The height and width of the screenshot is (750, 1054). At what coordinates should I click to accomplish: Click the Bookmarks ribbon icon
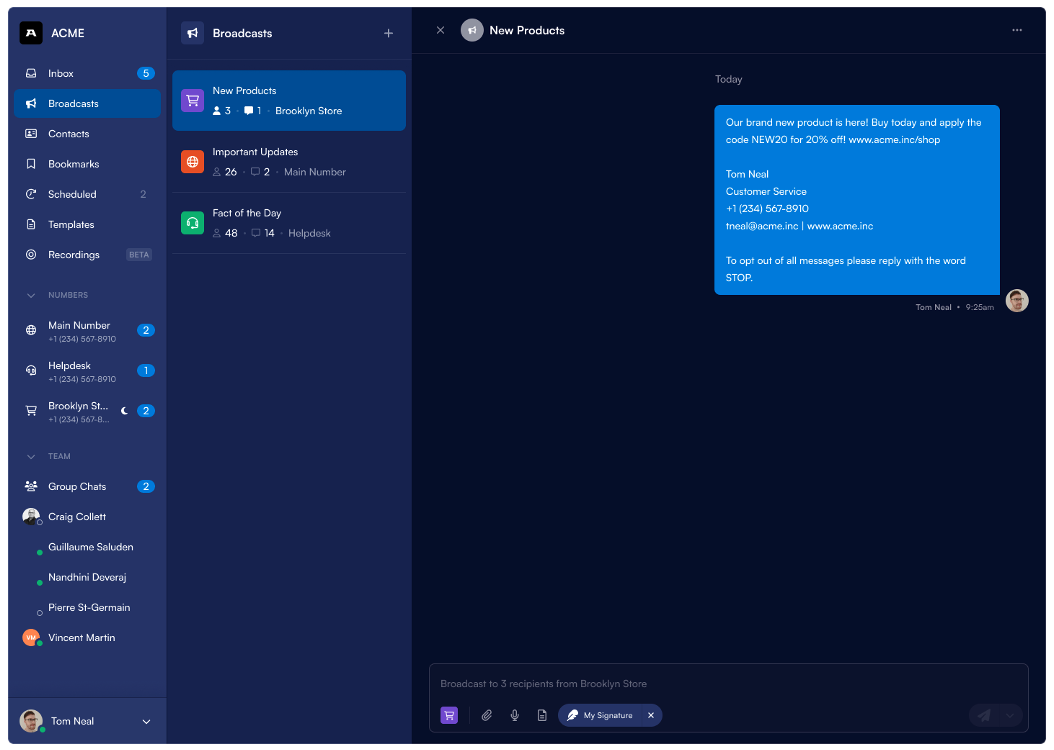click(31, 164)
